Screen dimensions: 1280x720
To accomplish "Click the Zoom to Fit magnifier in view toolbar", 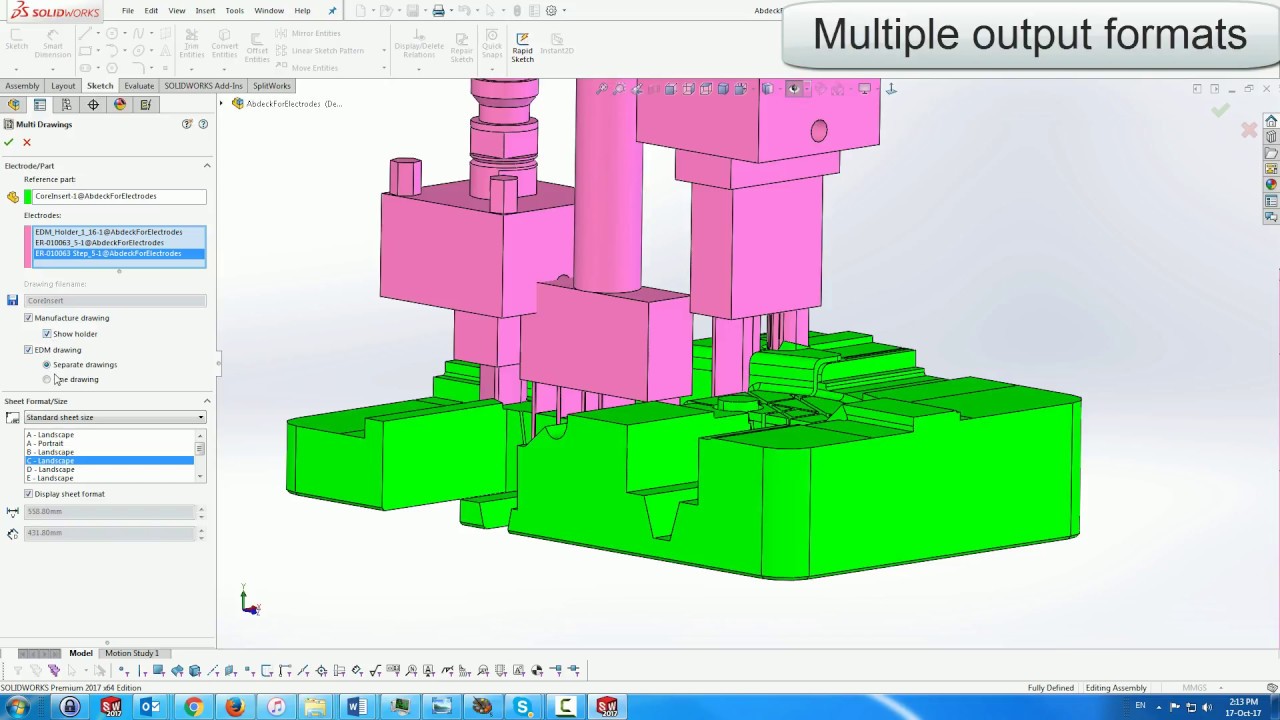I will (x=601, y=89).
